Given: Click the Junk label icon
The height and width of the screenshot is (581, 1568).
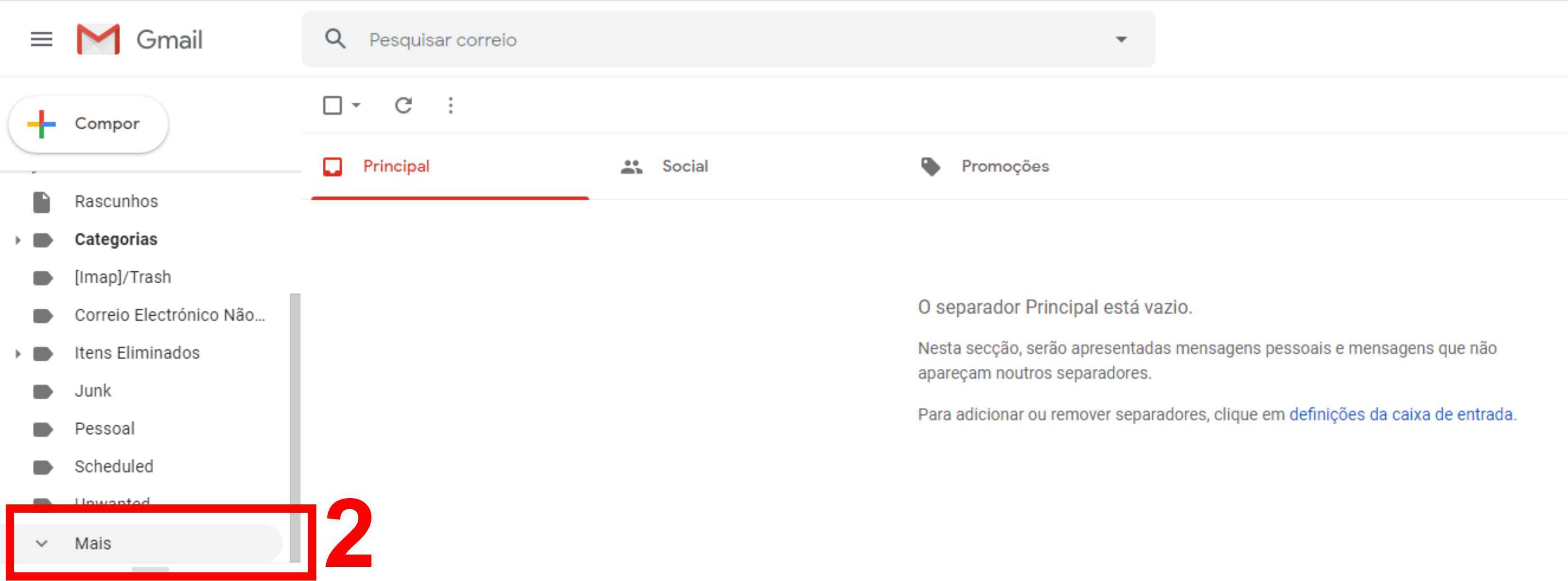Looking at the screenshot, I should (x=43, y=391).
